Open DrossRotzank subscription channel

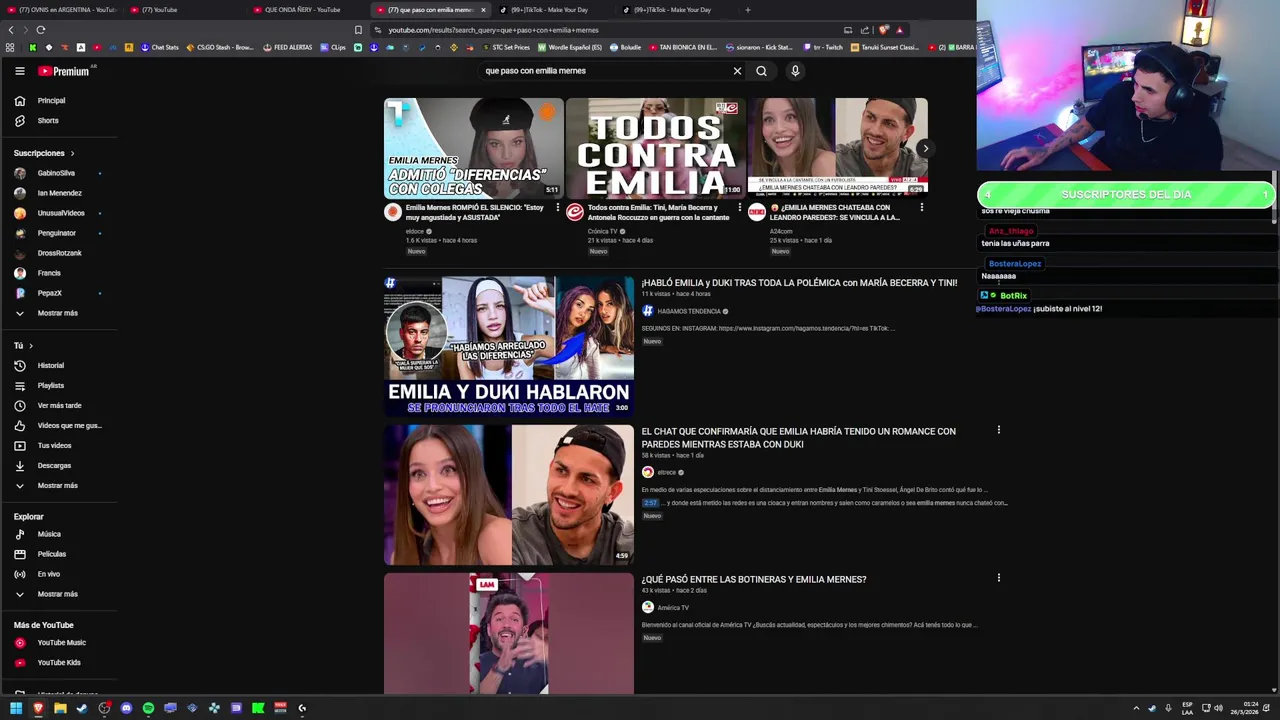(x=58, y=253)
